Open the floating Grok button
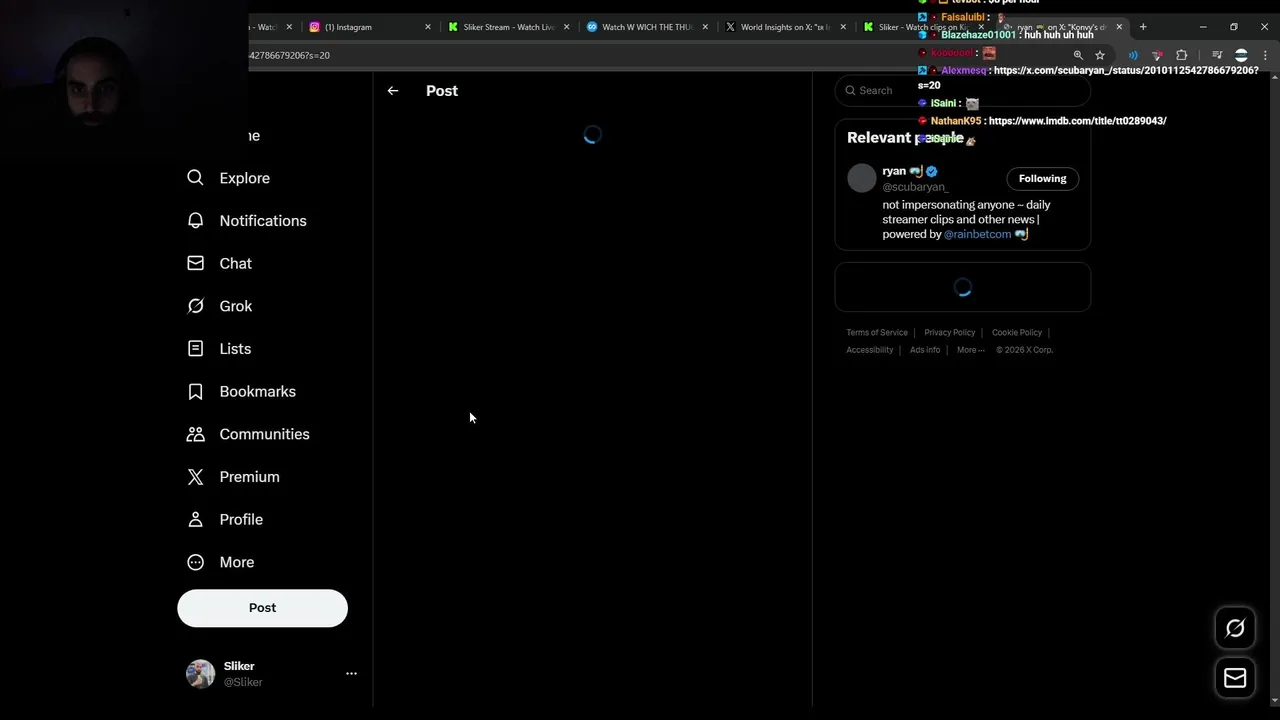The height and width of the screenshot is (720, 1280). pyautogui.click(x=1235, y=628)
